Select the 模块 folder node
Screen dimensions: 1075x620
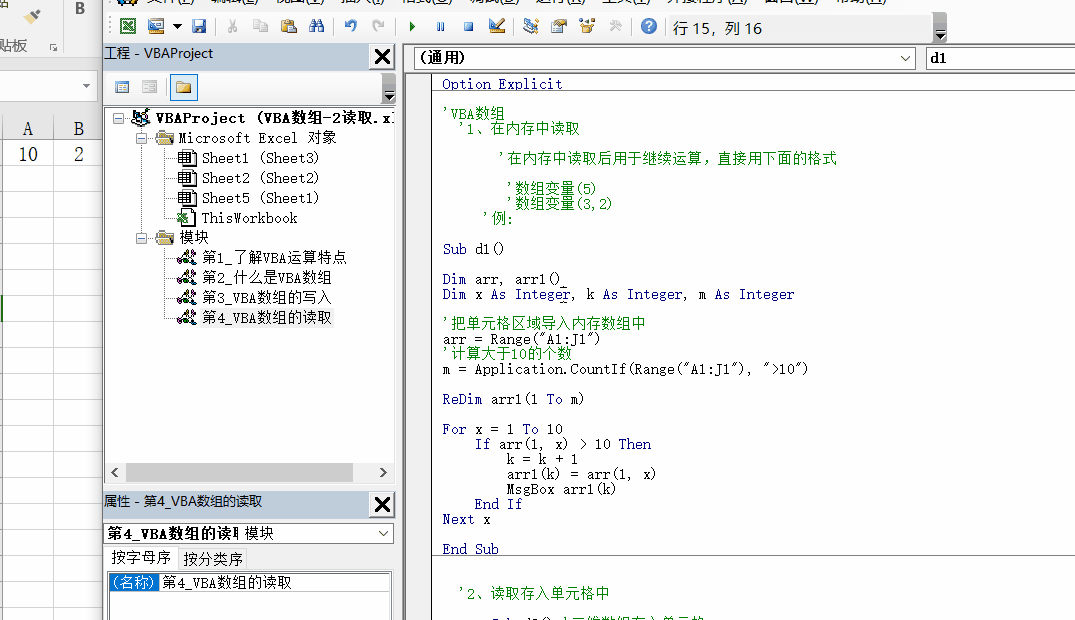click(193, 237)
